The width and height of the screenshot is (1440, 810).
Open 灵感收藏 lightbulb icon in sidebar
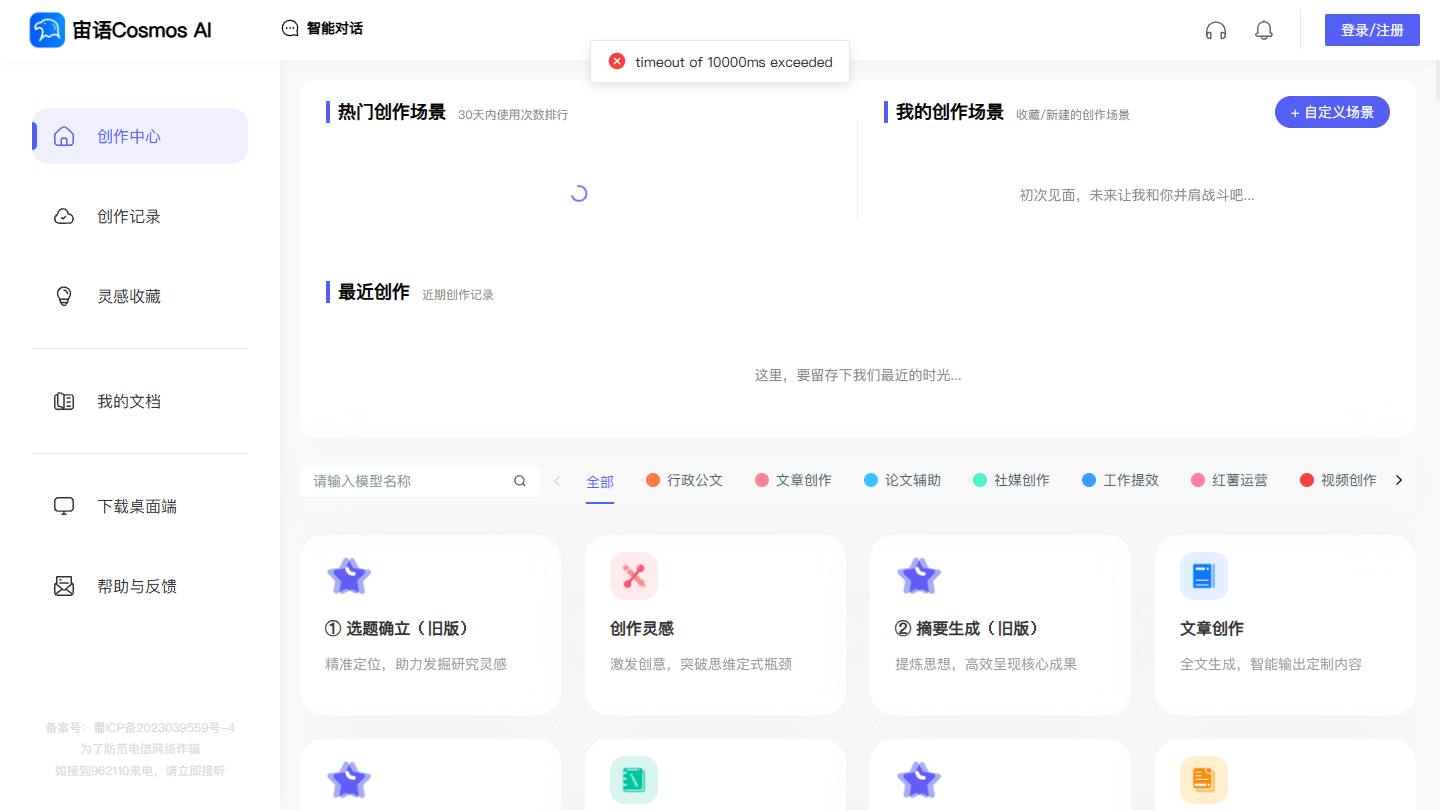(x=64, y=296)
